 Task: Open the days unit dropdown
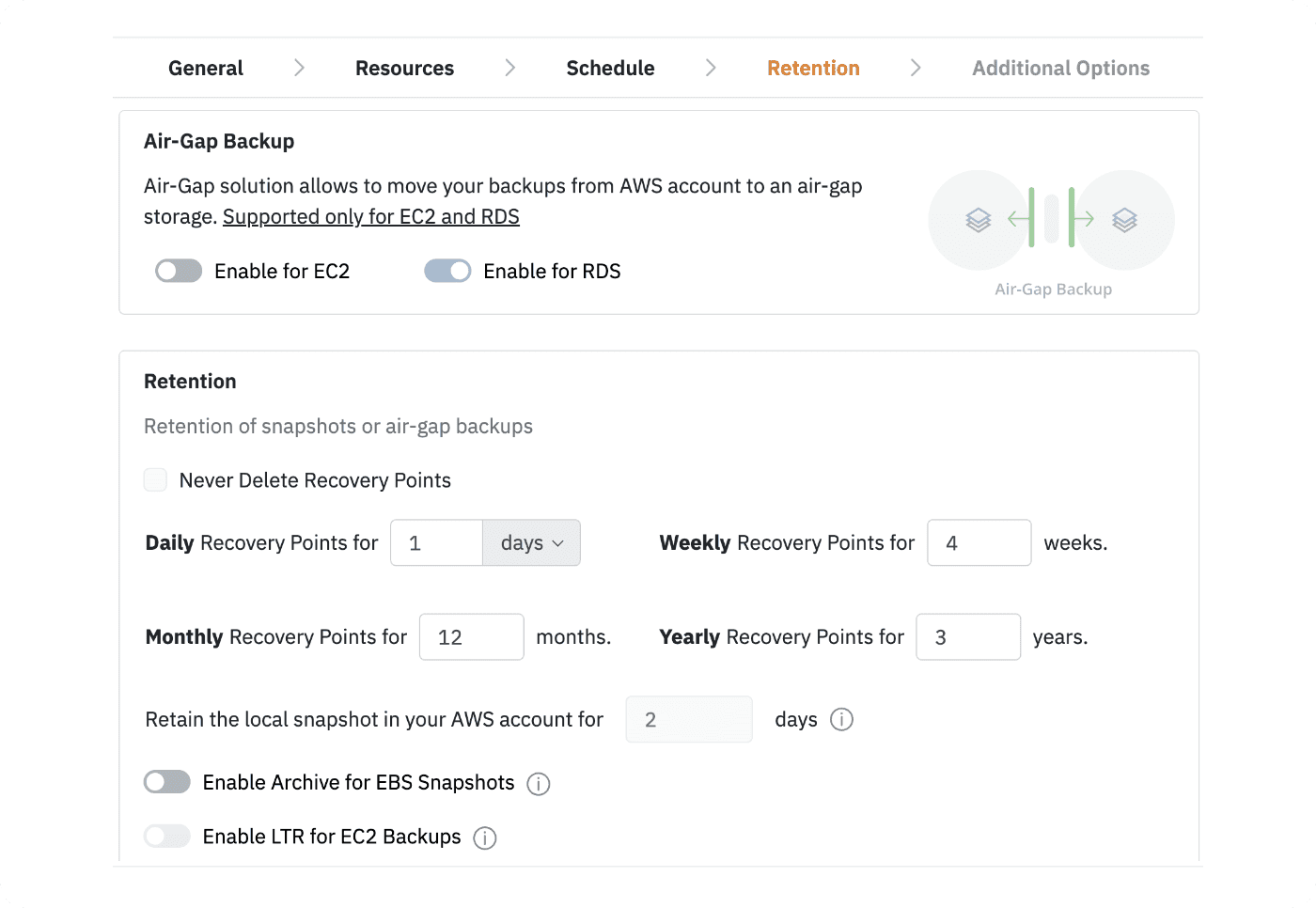pyautogui.click(x=531, y=543)
